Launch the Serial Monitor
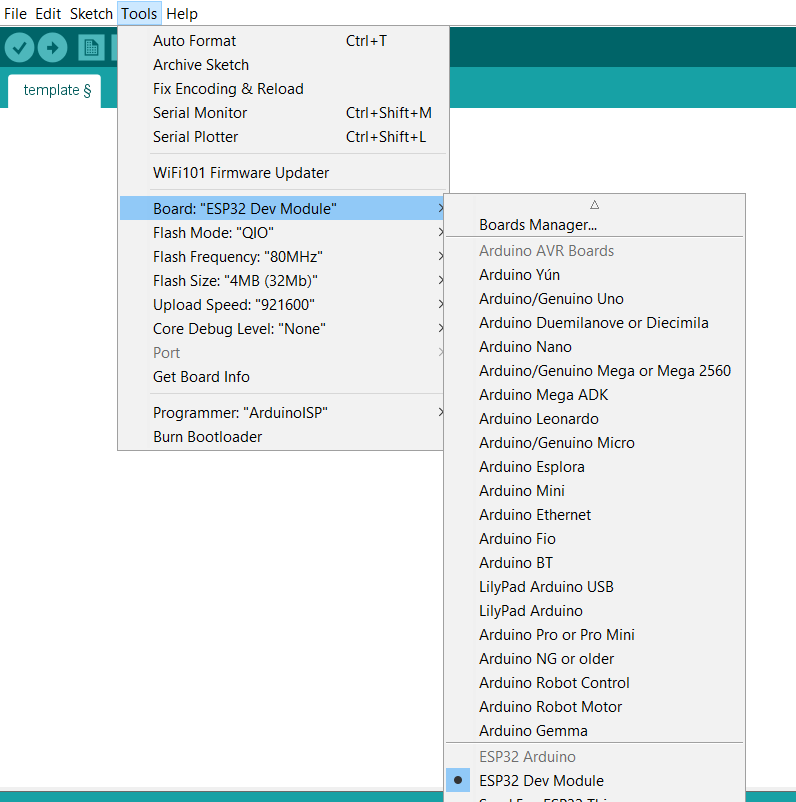 click(x=200, y=113)
